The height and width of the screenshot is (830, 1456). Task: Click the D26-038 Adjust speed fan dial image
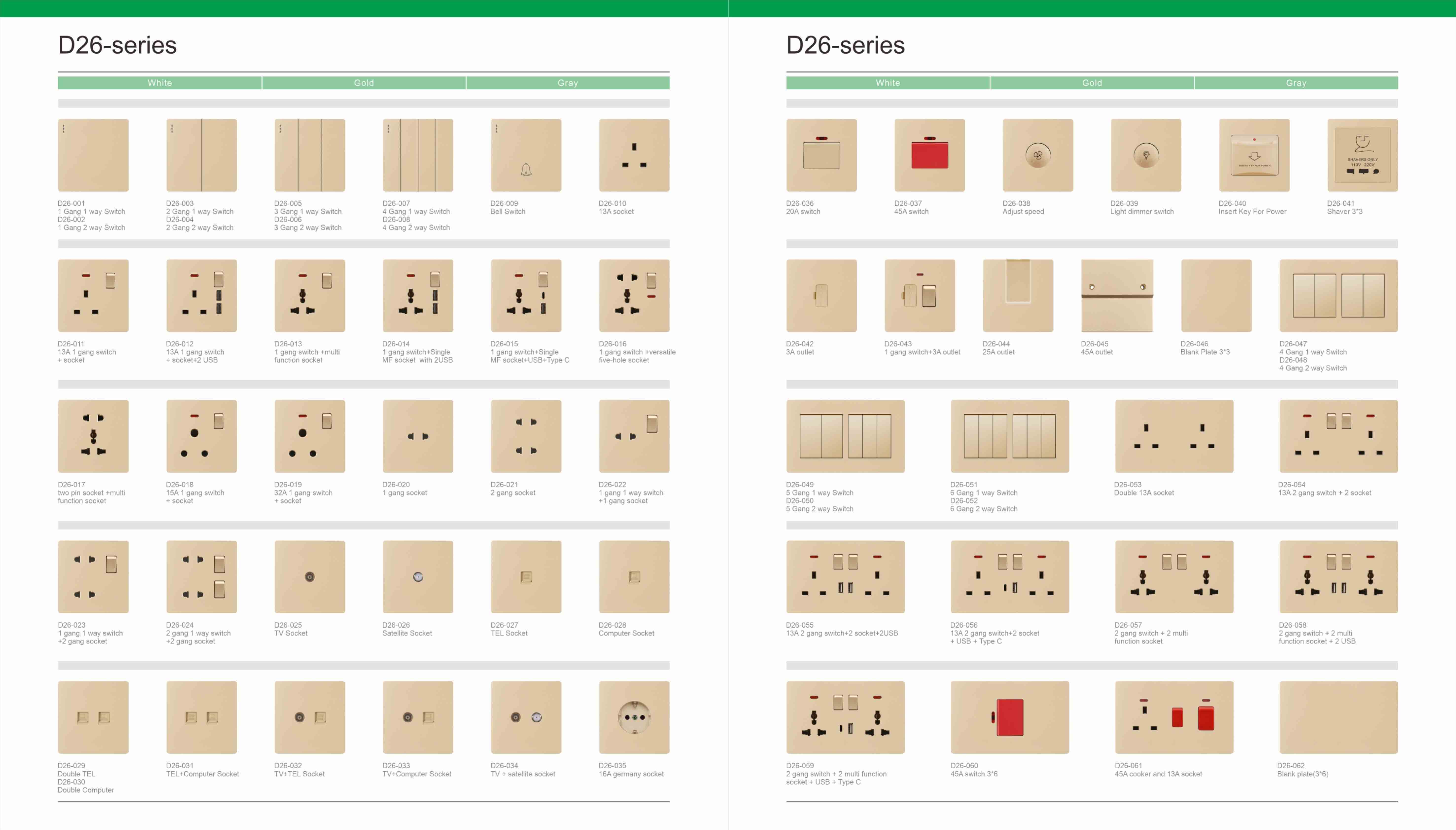pyautogui.click(x=1038, y=155)
